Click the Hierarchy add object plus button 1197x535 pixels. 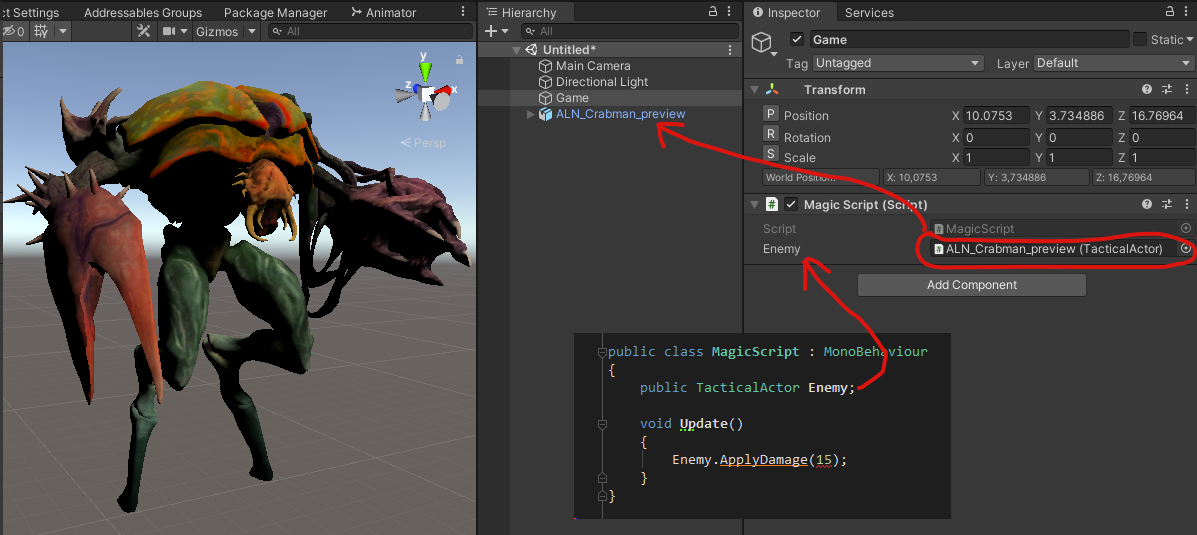click(x=491, y=31)
